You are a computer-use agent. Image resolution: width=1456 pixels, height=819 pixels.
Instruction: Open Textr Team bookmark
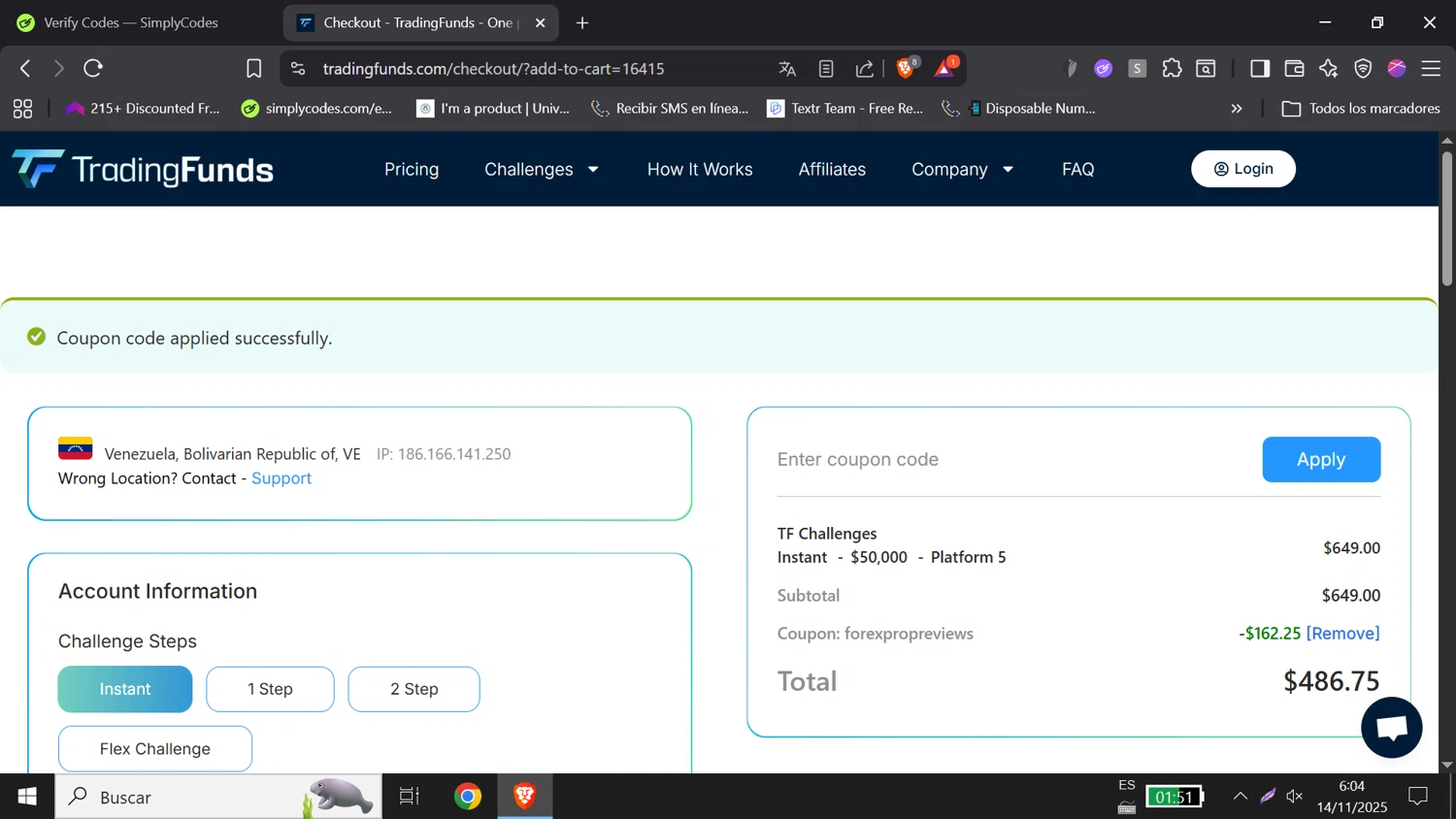pyautogui.click(x=844, y=109)
